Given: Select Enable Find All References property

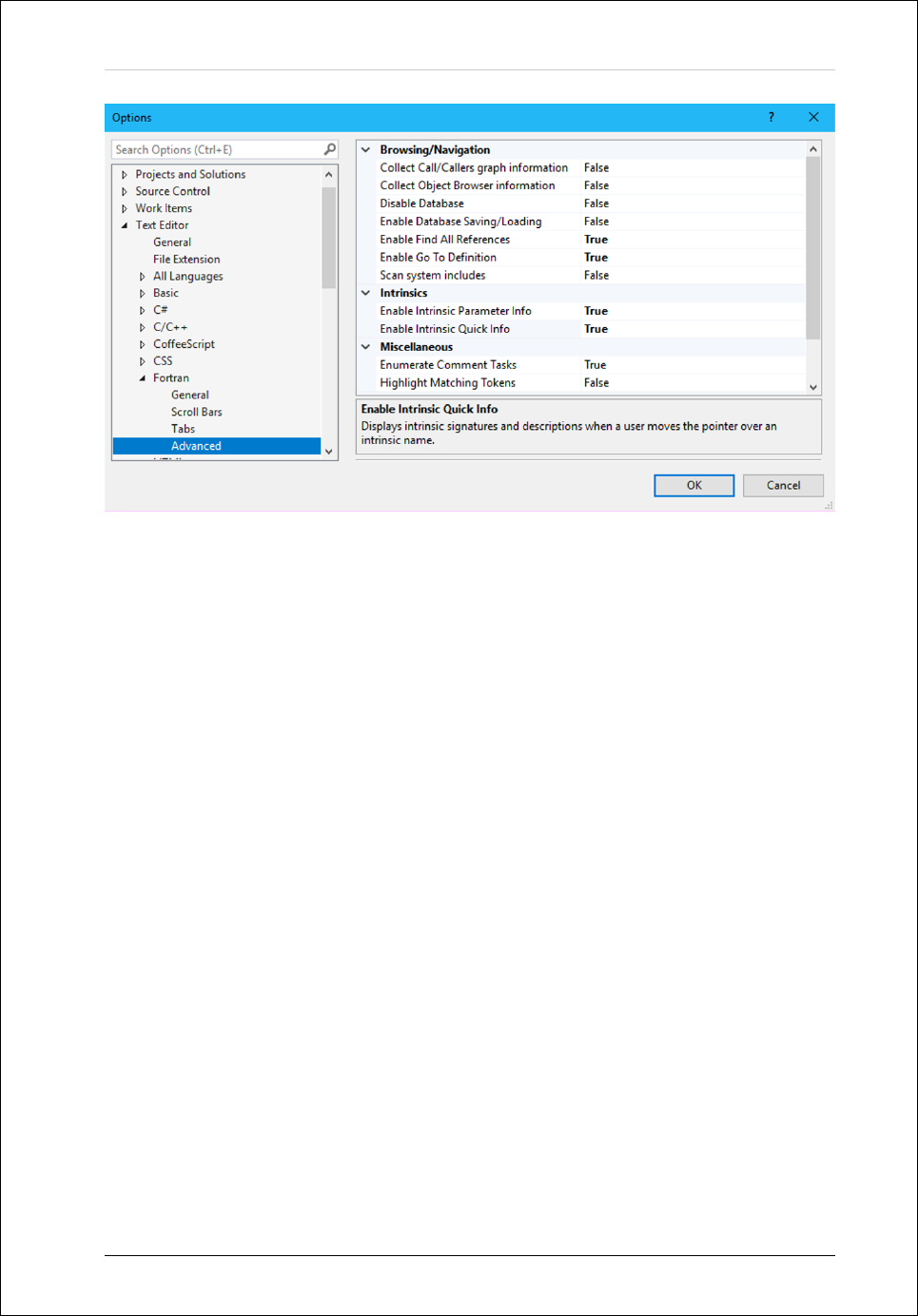Looking at the screenshot, I should [445, 240].
